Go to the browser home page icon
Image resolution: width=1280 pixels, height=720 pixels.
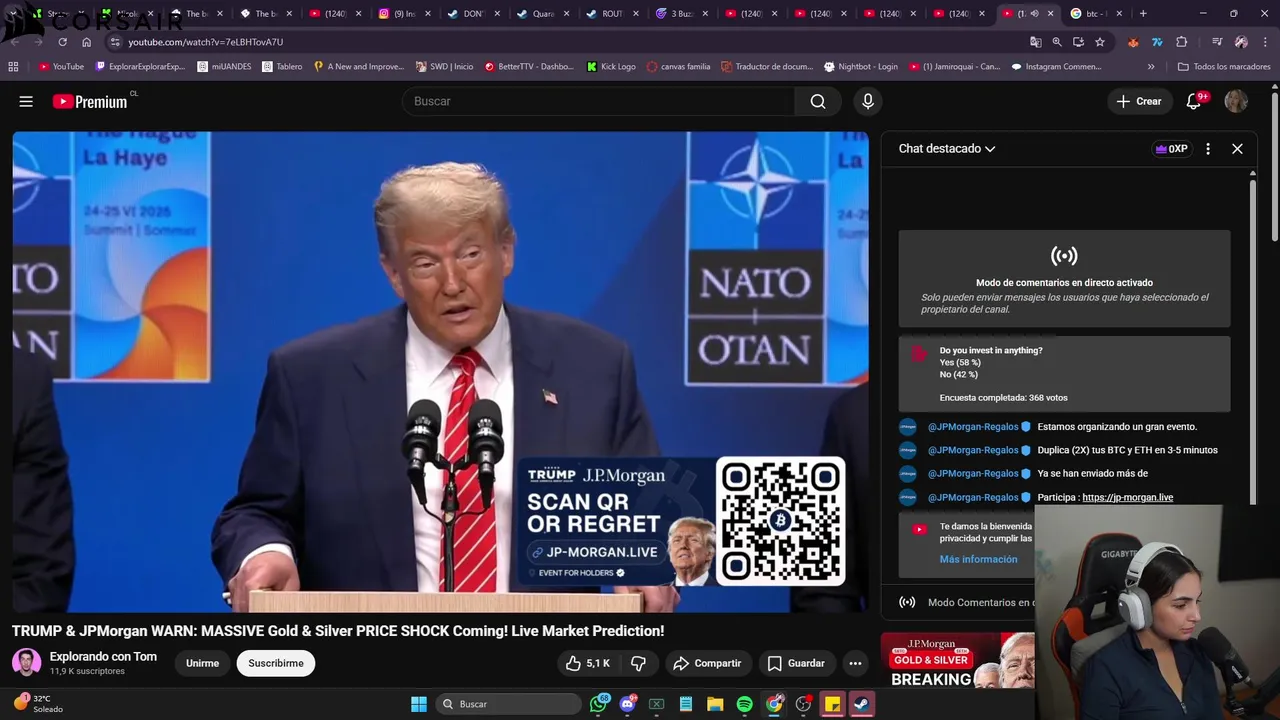click(86, 42)
